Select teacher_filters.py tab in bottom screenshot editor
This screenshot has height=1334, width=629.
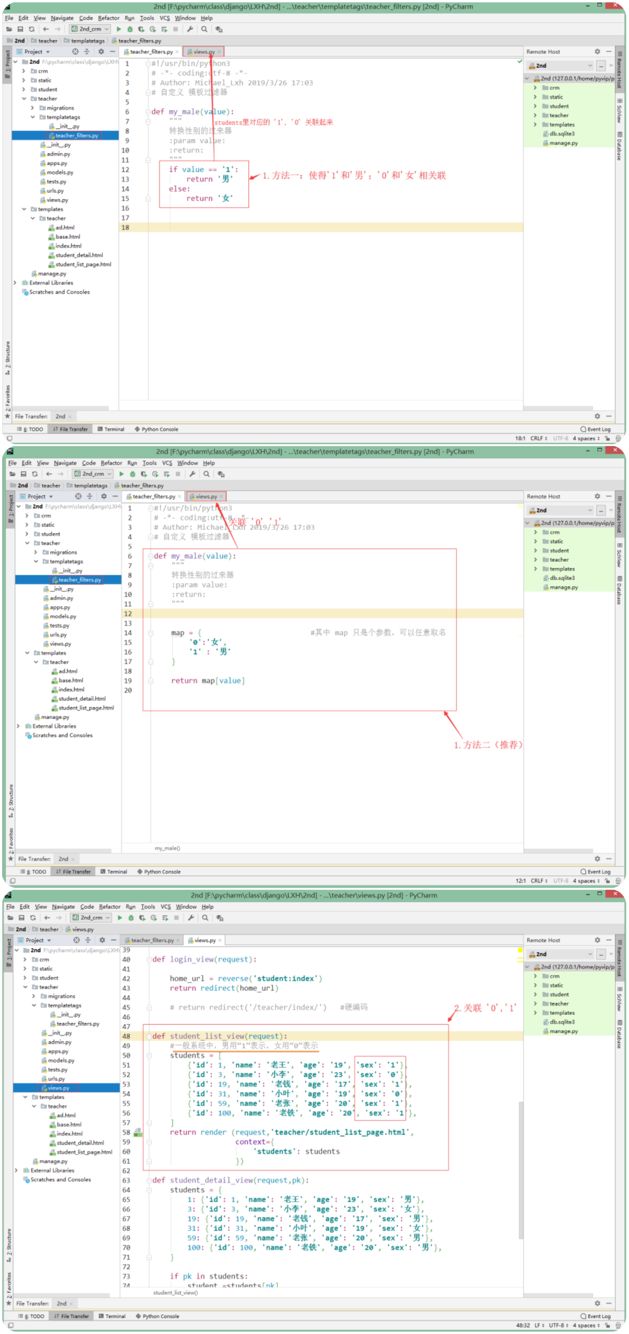click(151, 940)
